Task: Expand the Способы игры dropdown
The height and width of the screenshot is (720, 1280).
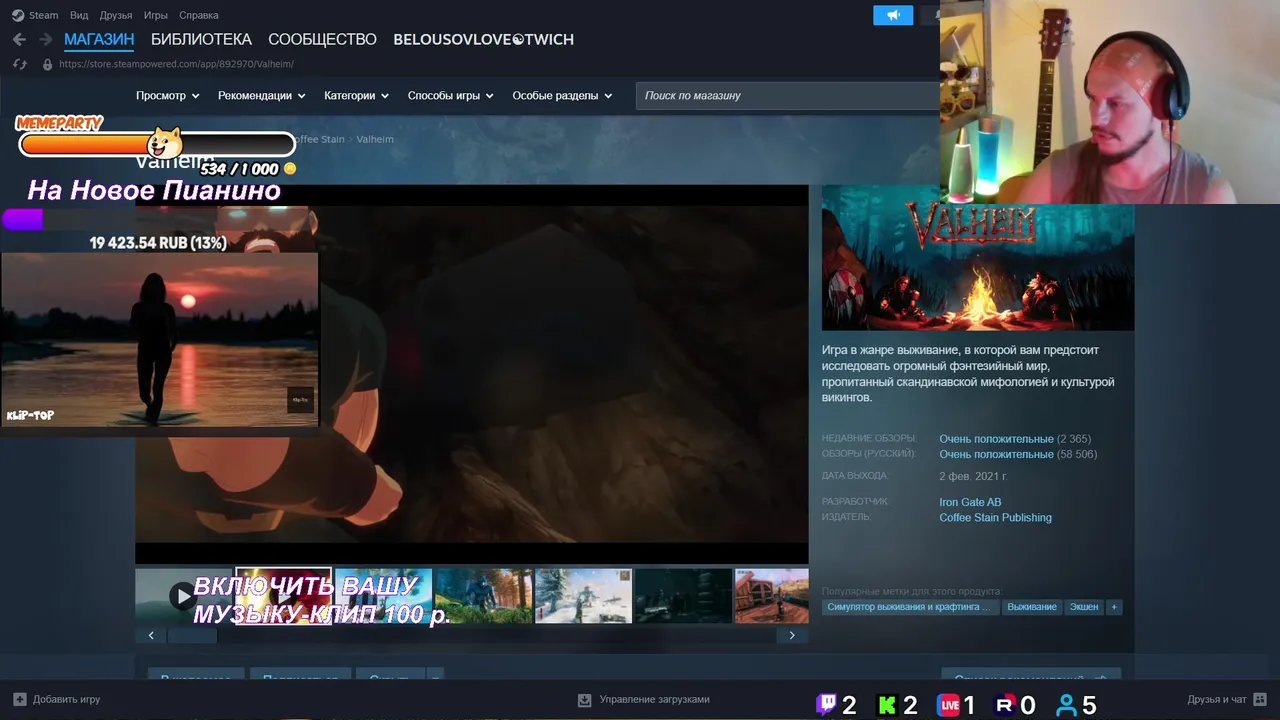Action: [x=451, y=96]
